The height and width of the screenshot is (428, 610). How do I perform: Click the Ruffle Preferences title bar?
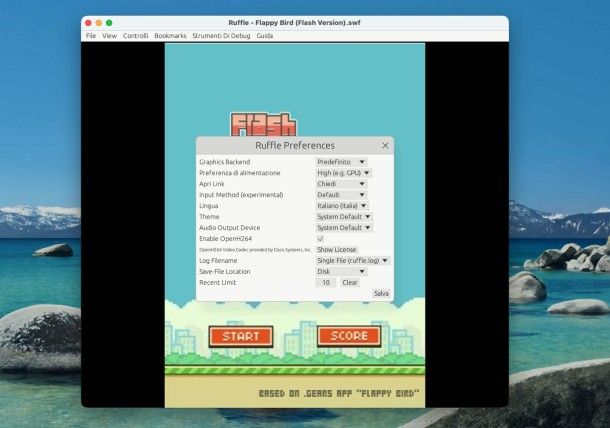click(x=295, y=145)
